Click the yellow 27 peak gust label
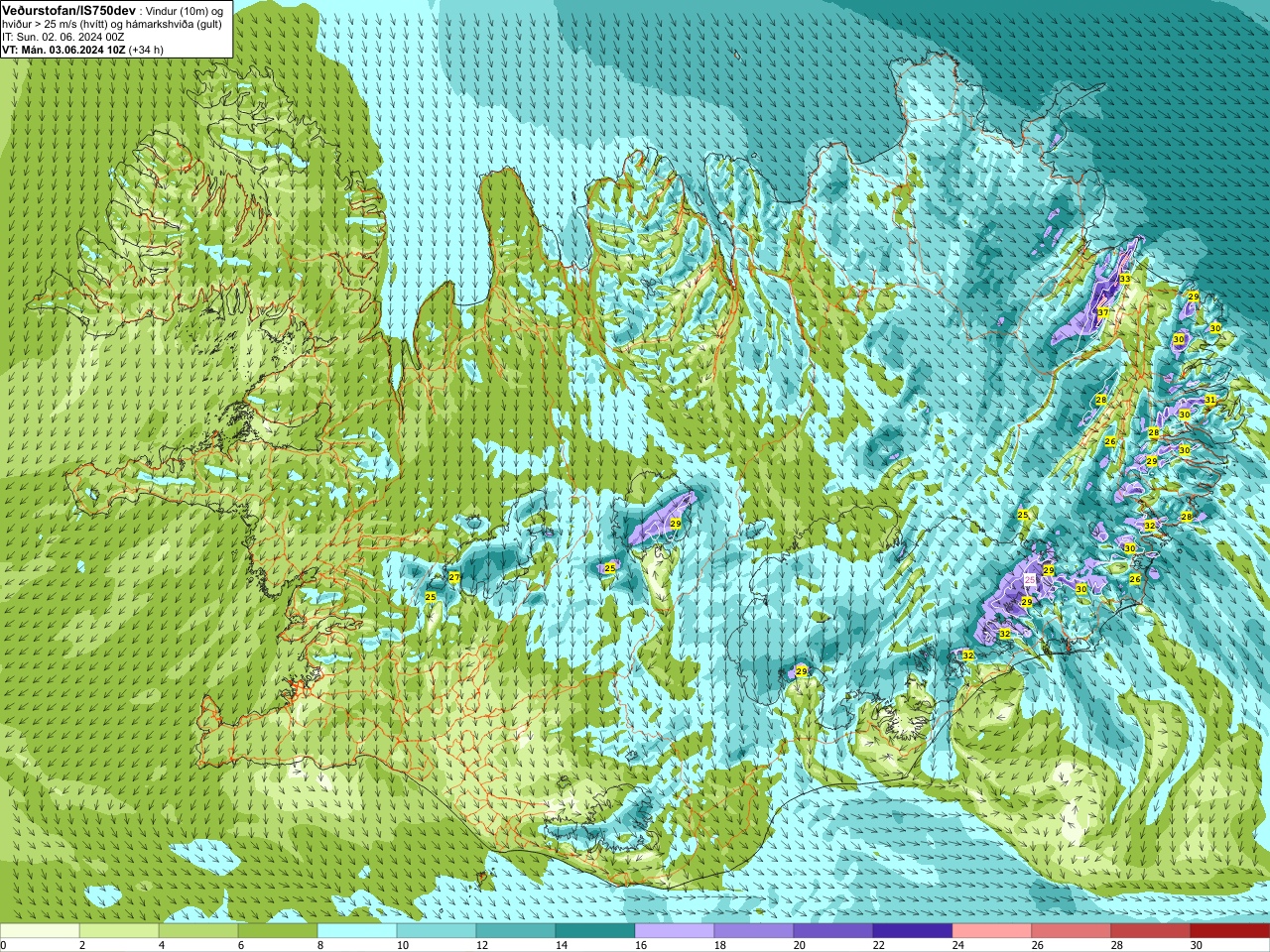The height and width of the screenshot is (952, 1270). (454, 577)
